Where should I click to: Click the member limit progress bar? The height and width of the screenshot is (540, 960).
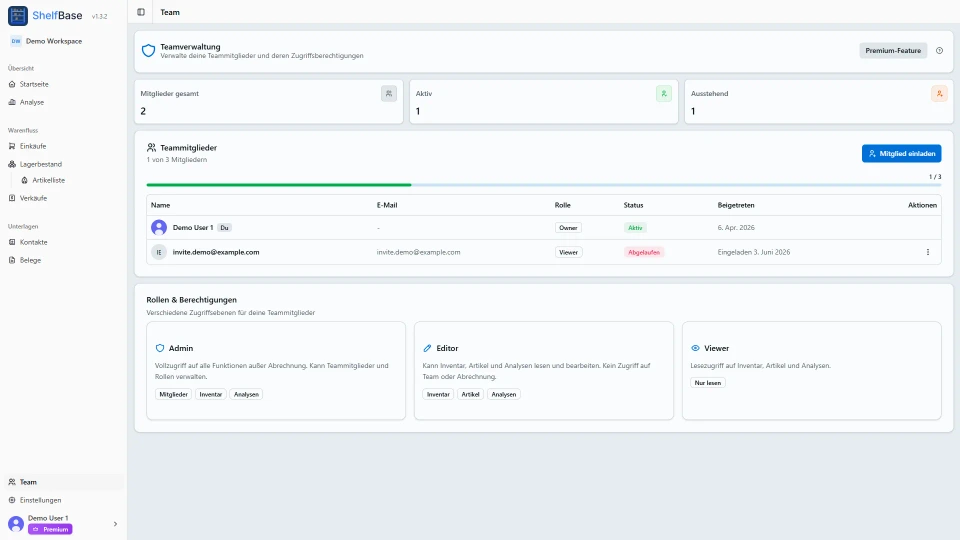click(544, 185)
